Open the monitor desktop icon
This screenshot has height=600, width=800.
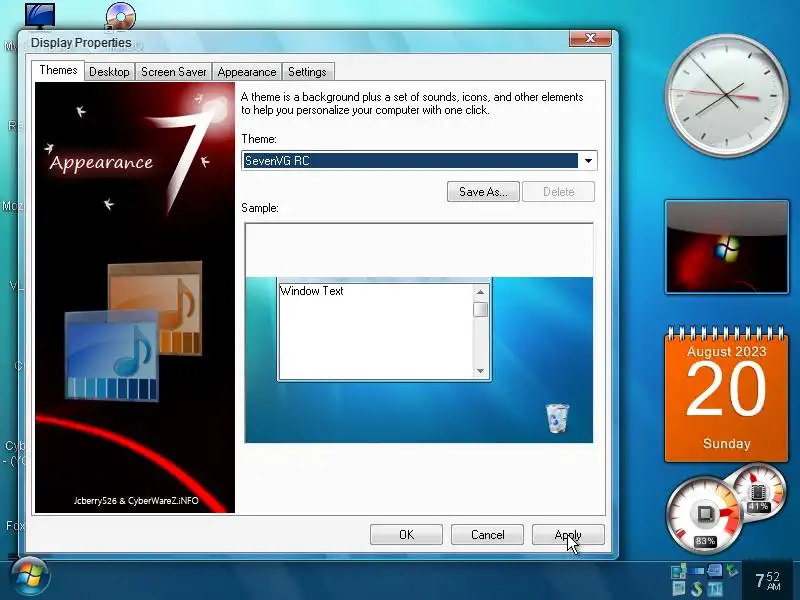point(40,15)
